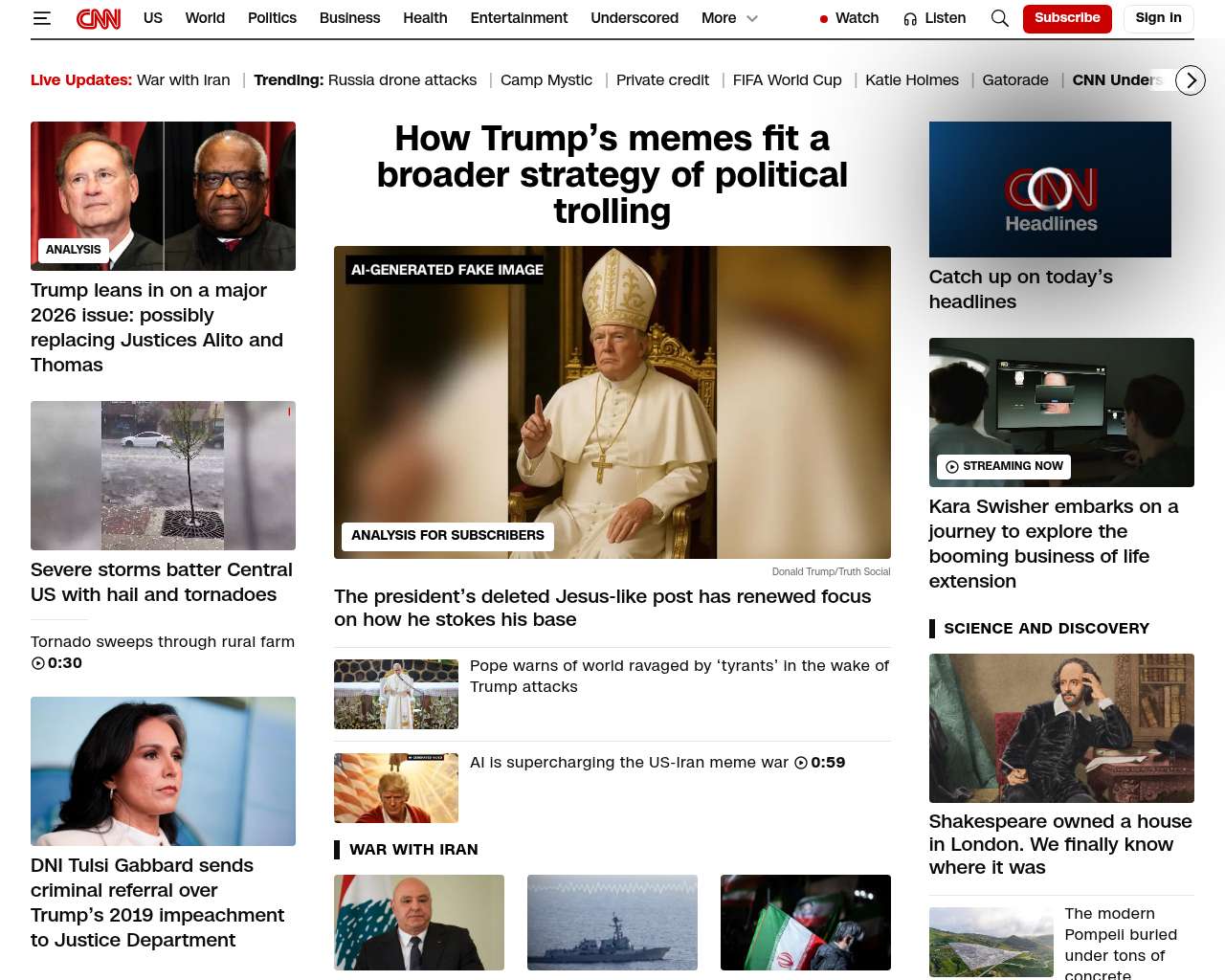1225x980 pixels.
Task: Click the Subscribe button
Action: click(x=1067, y=18)
